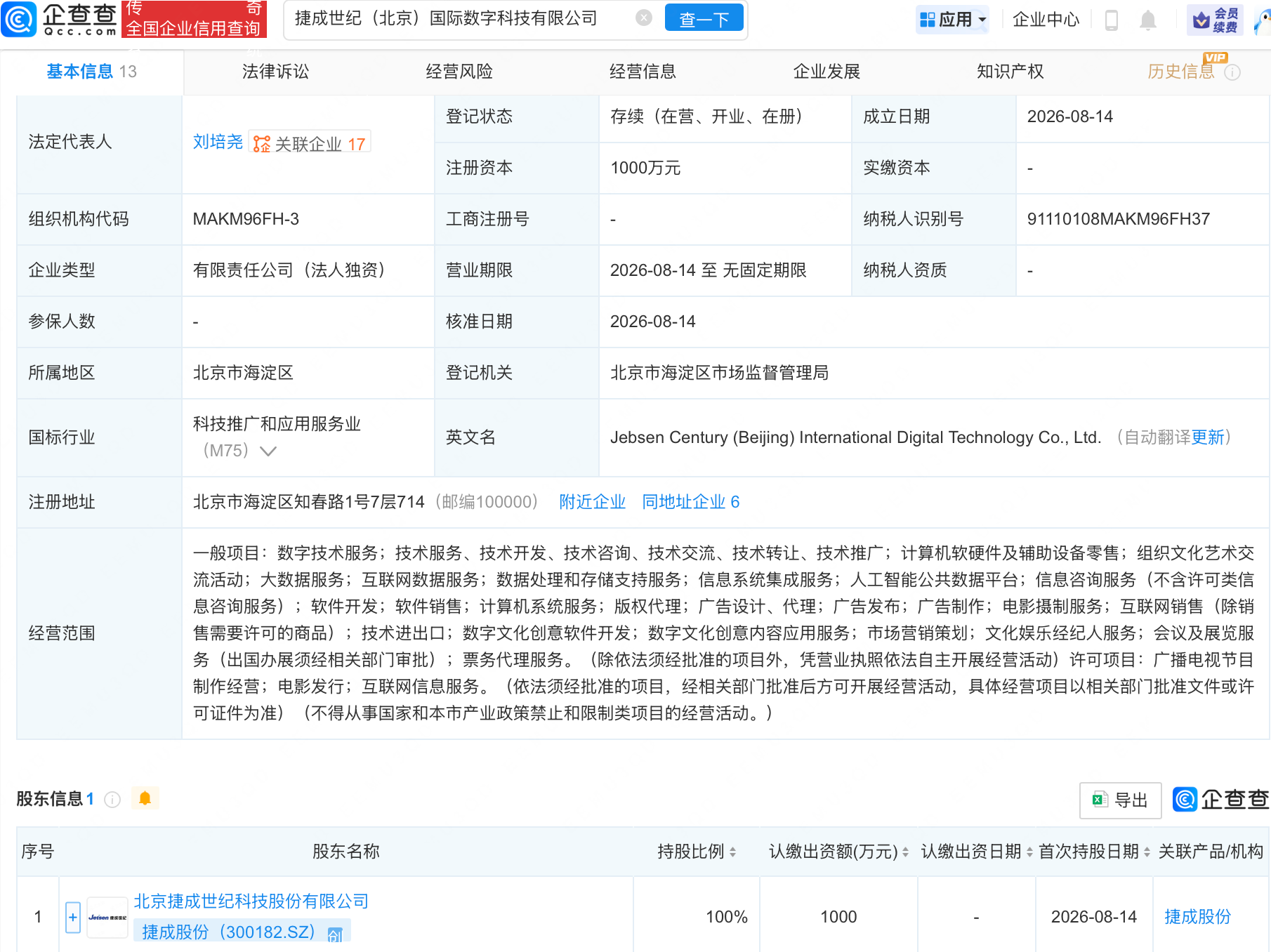The height and width of the screenshot is (952, 1271).
Task: Open 北京捷成世纪科技股份有限公司 shareholder link
Action: [x=251, y=901]
